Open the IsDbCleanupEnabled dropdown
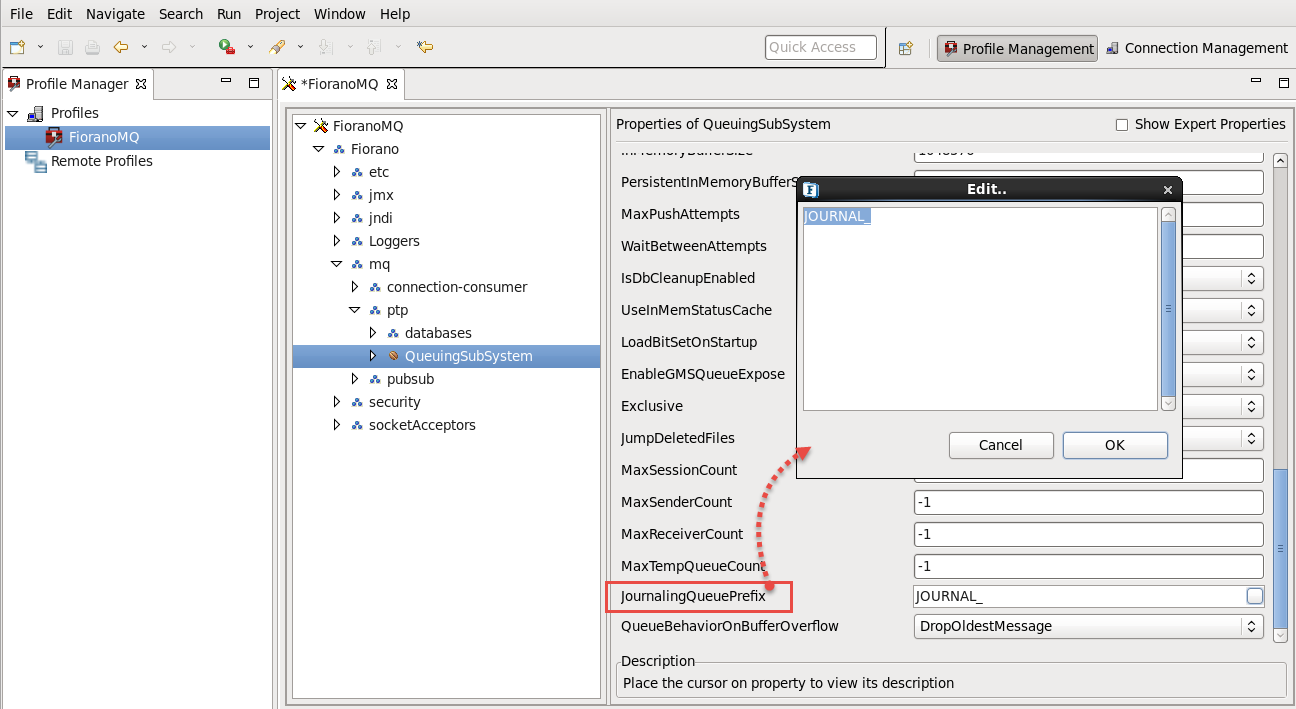The image size is (1296, 709). [x=1223, y=278]
